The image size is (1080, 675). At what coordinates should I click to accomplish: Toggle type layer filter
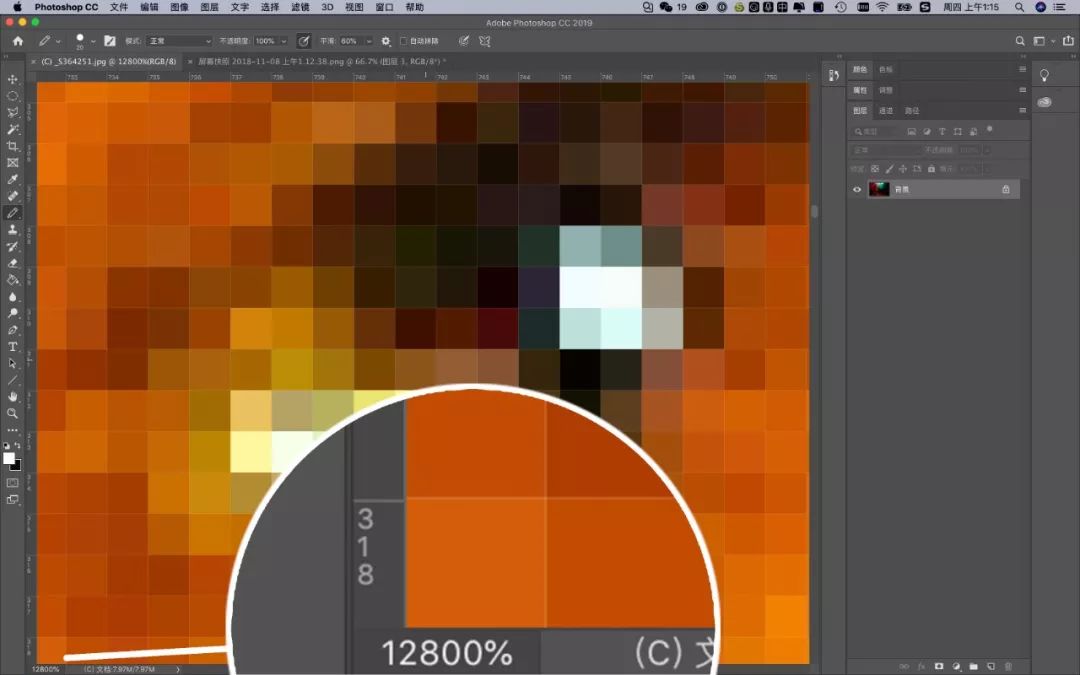click(x=942, y=132)
